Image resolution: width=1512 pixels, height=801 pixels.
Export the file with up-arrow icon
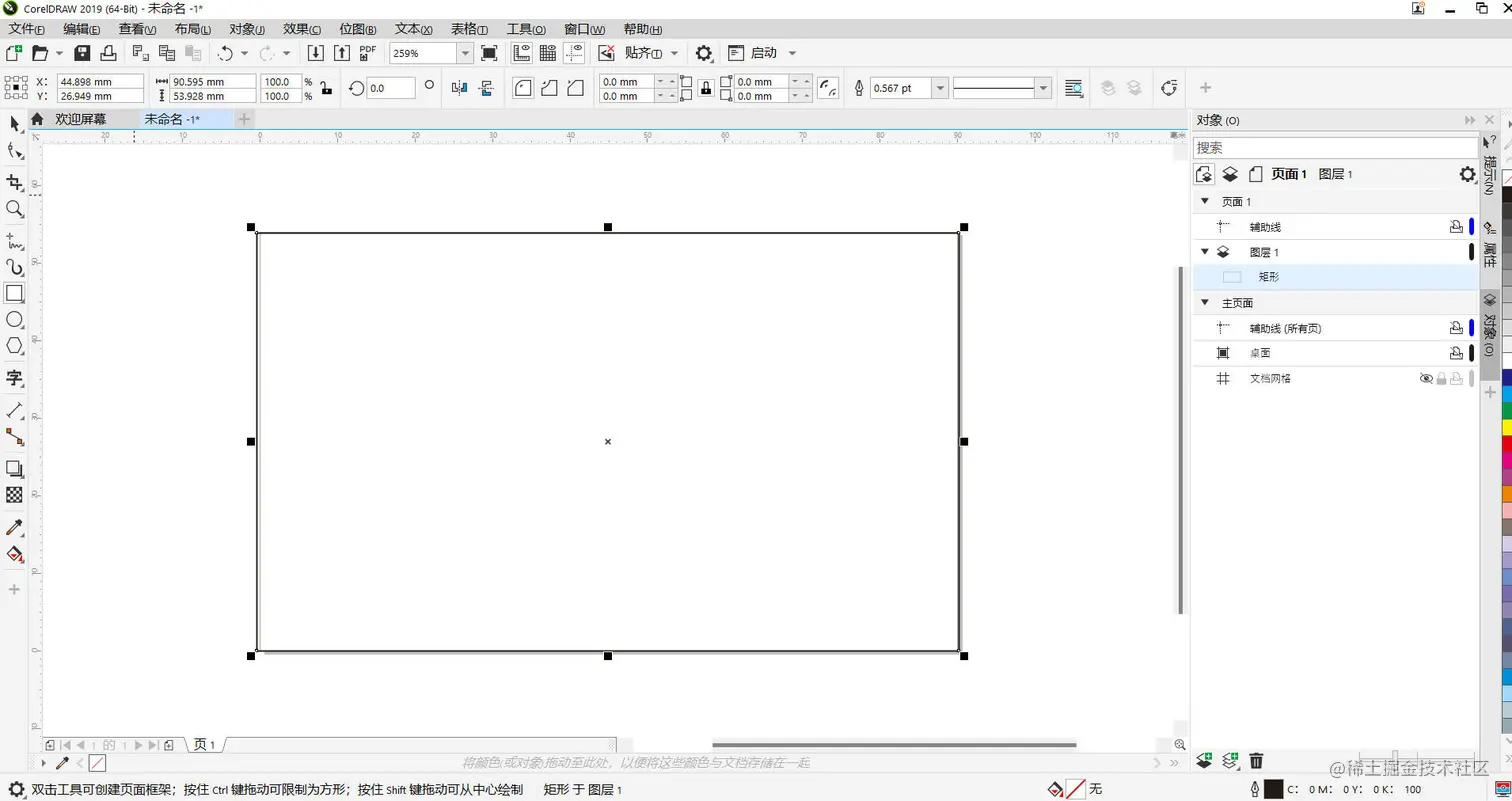[x=341, y=53]
